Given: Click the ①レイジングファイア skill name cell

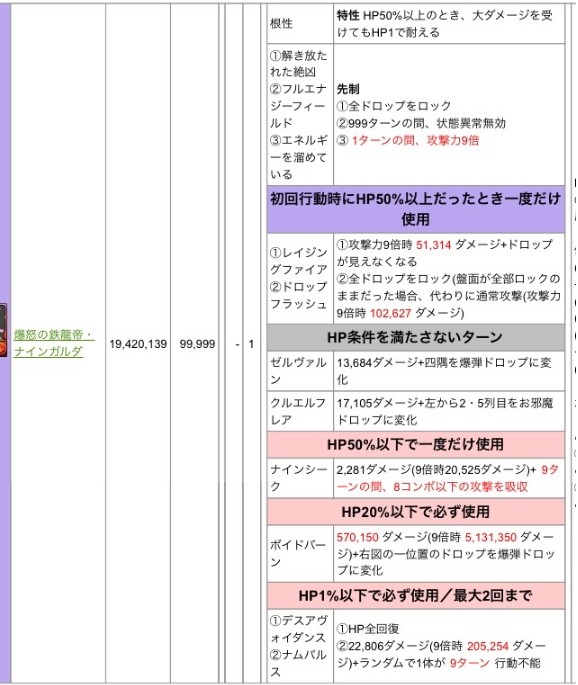Looking at the screenshot, I should [300, 278].
